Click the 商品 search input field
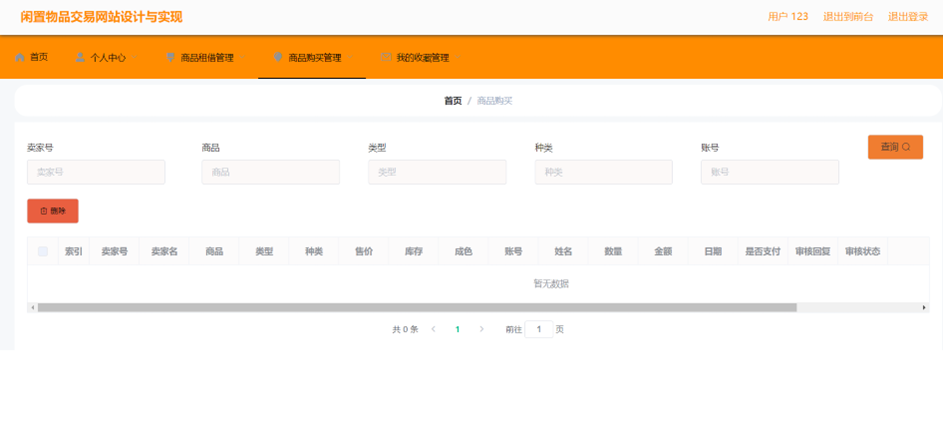The height and width of the screenshot is (429, 943). tap(271, 172)
